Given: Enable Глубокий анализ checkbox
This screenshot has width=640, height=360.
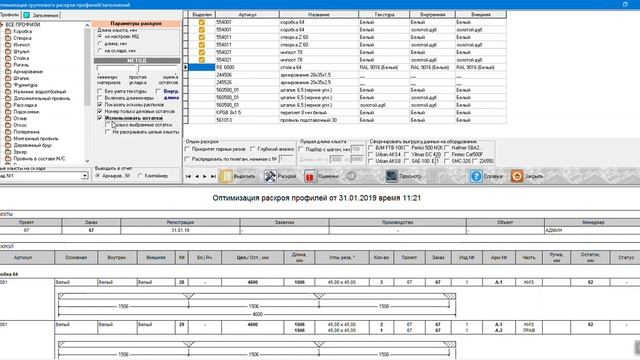Looking at the screenshot, I should [x=253, y=149].
